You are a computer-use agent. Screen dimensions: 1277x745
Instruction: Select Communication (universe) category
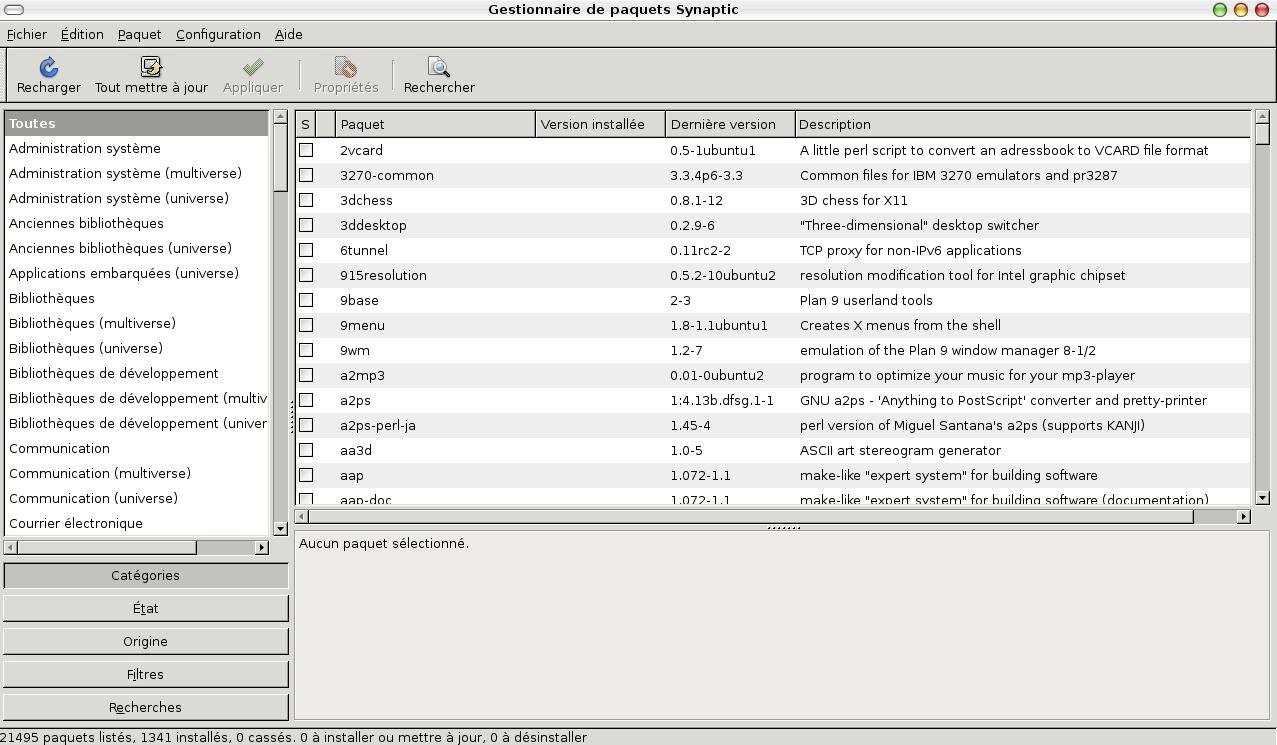pos(136,498)
